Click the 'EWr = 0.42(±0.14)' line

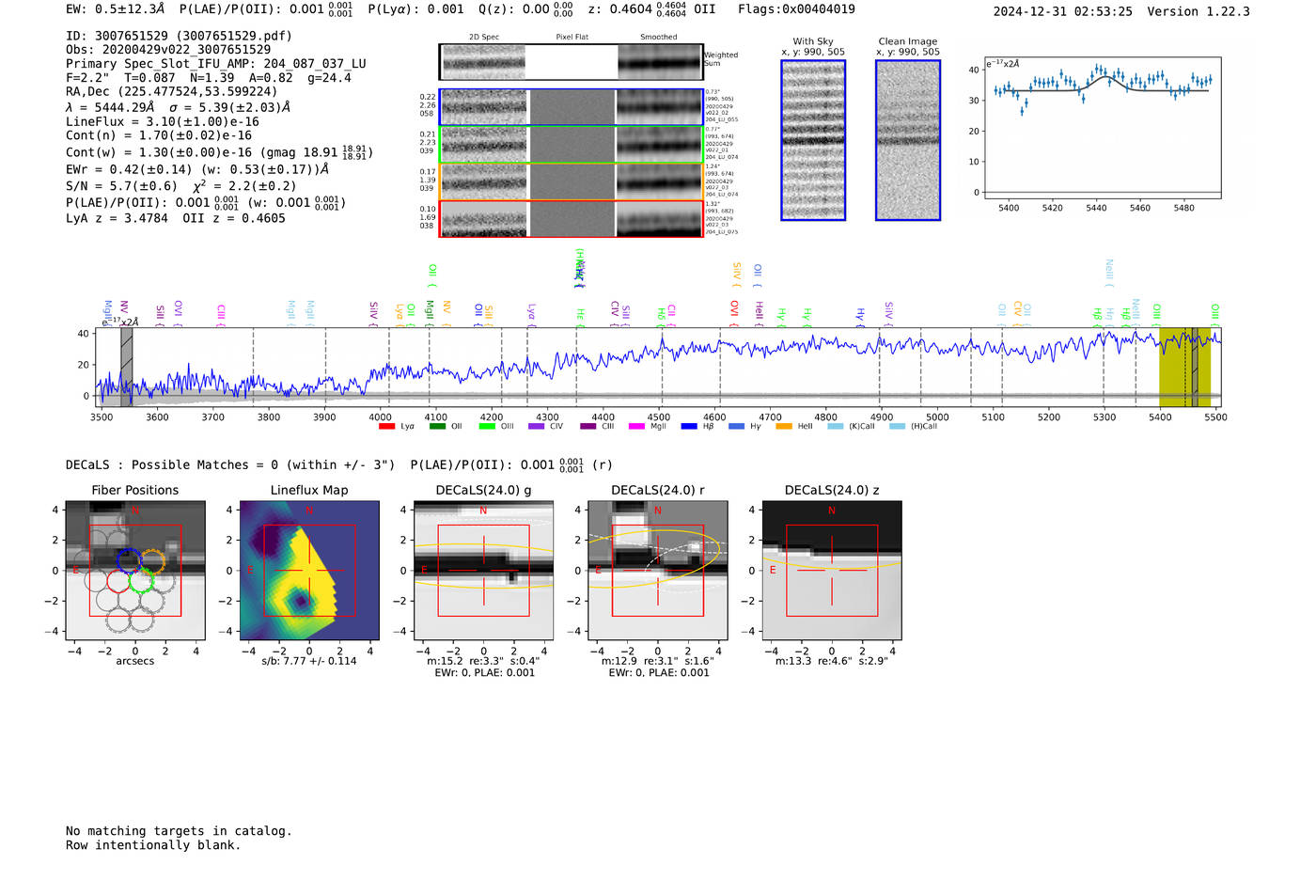click(x=197, y=169)
